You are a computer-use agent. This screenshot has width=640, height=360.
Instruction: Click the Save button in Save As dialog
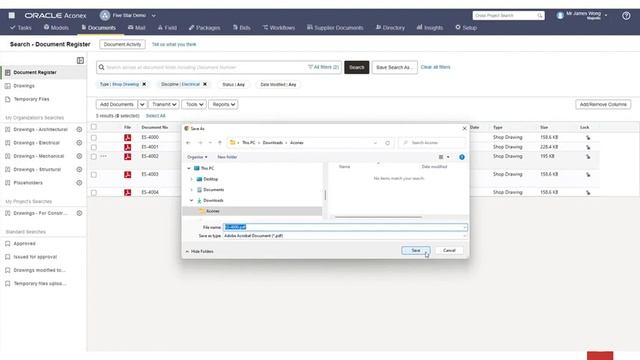[x=416, y=251]
